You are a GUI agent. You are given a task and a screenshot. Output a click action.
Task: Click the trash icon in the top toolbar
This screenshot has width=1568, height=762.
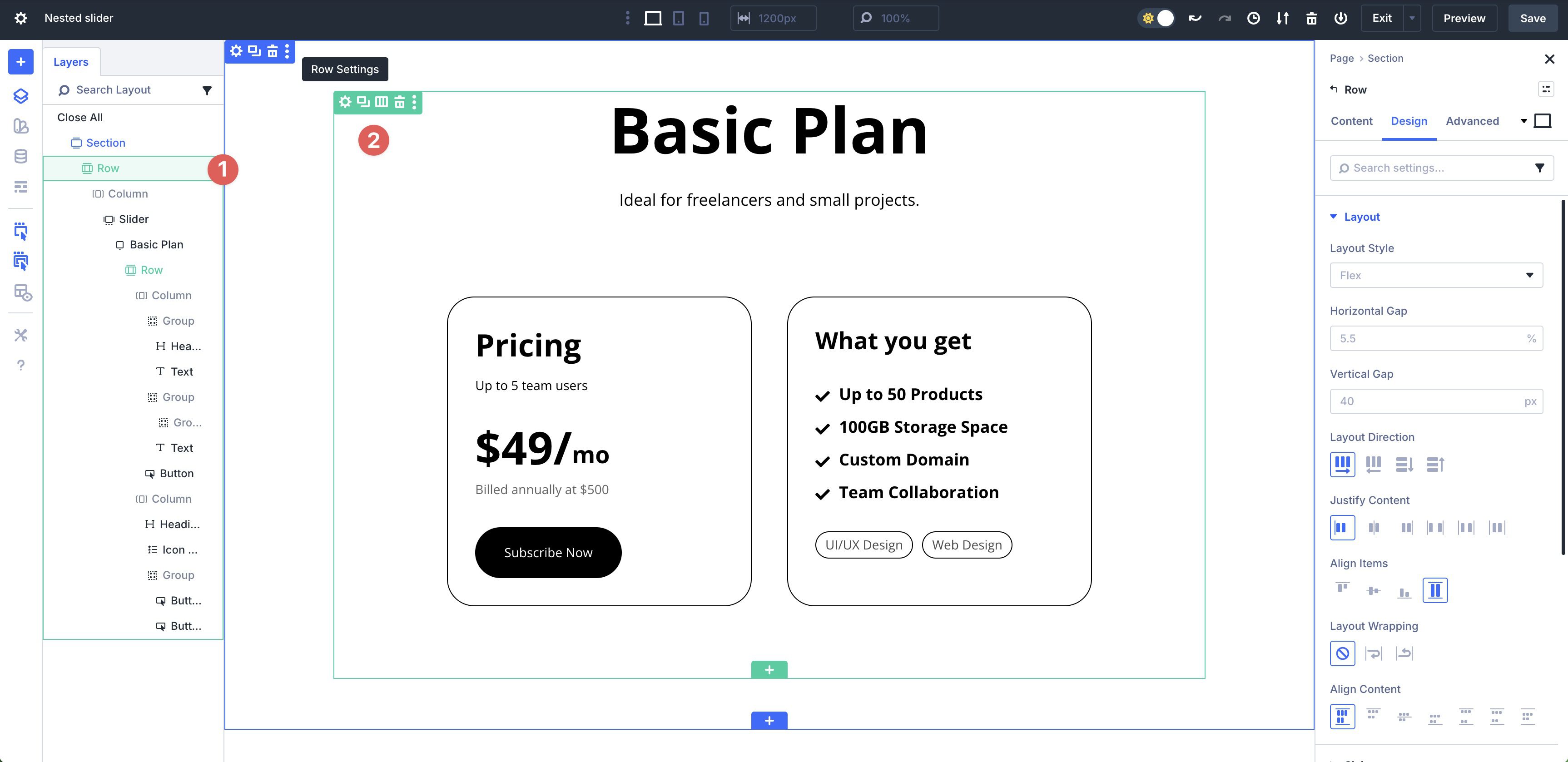(x=1311, y=18)
